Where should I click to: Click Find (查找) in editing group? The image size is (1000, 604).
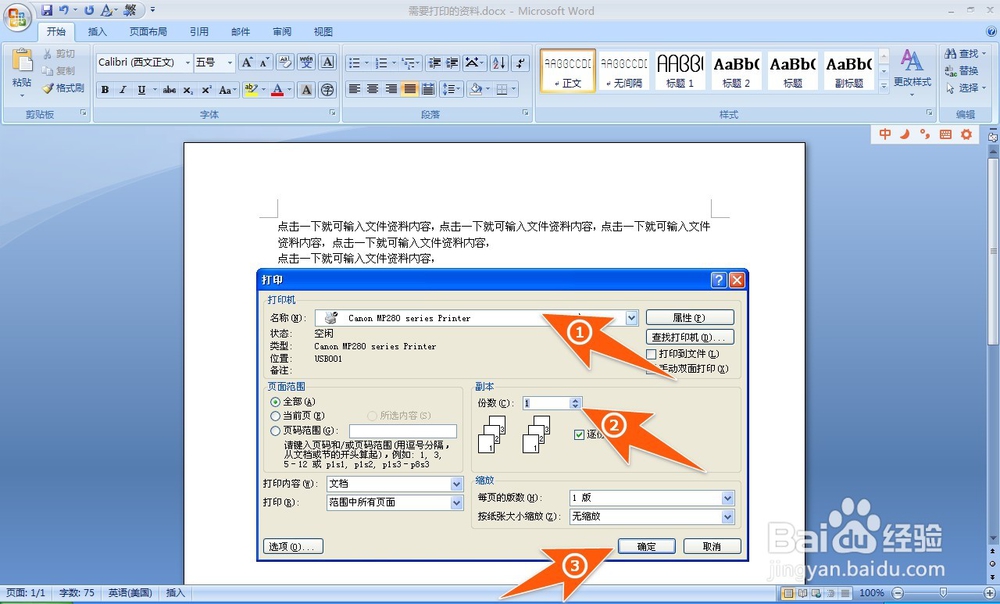pyautogui.click(x=965, y=54)
